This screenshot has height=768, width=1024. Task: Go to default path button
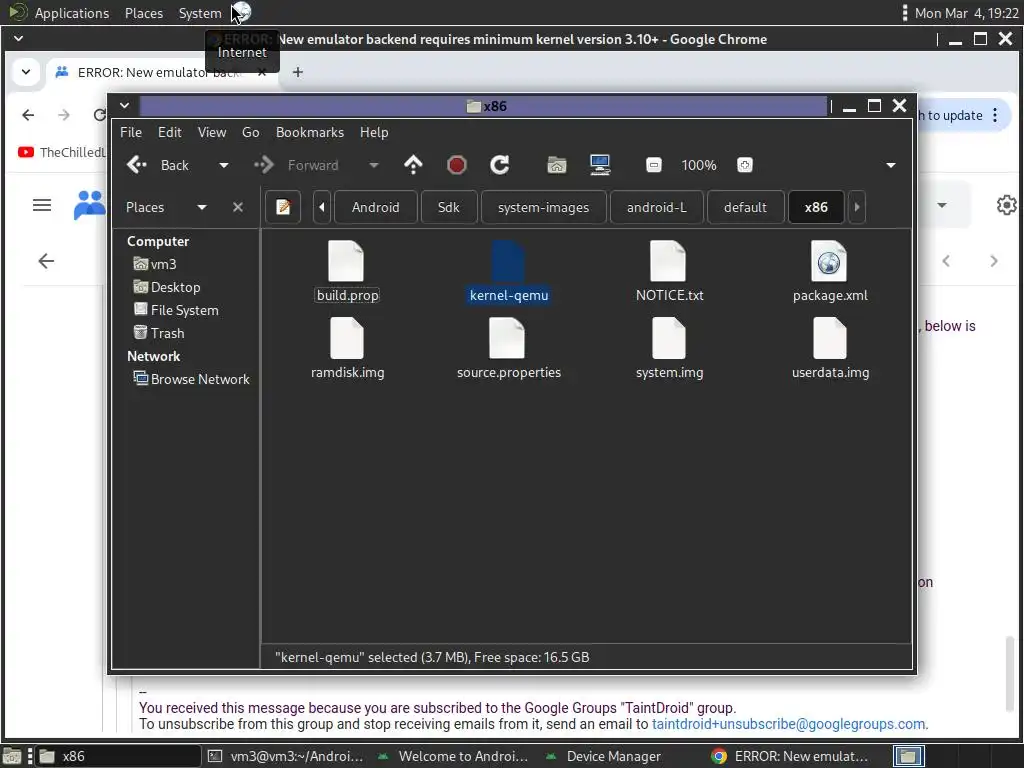coord(745,207)
